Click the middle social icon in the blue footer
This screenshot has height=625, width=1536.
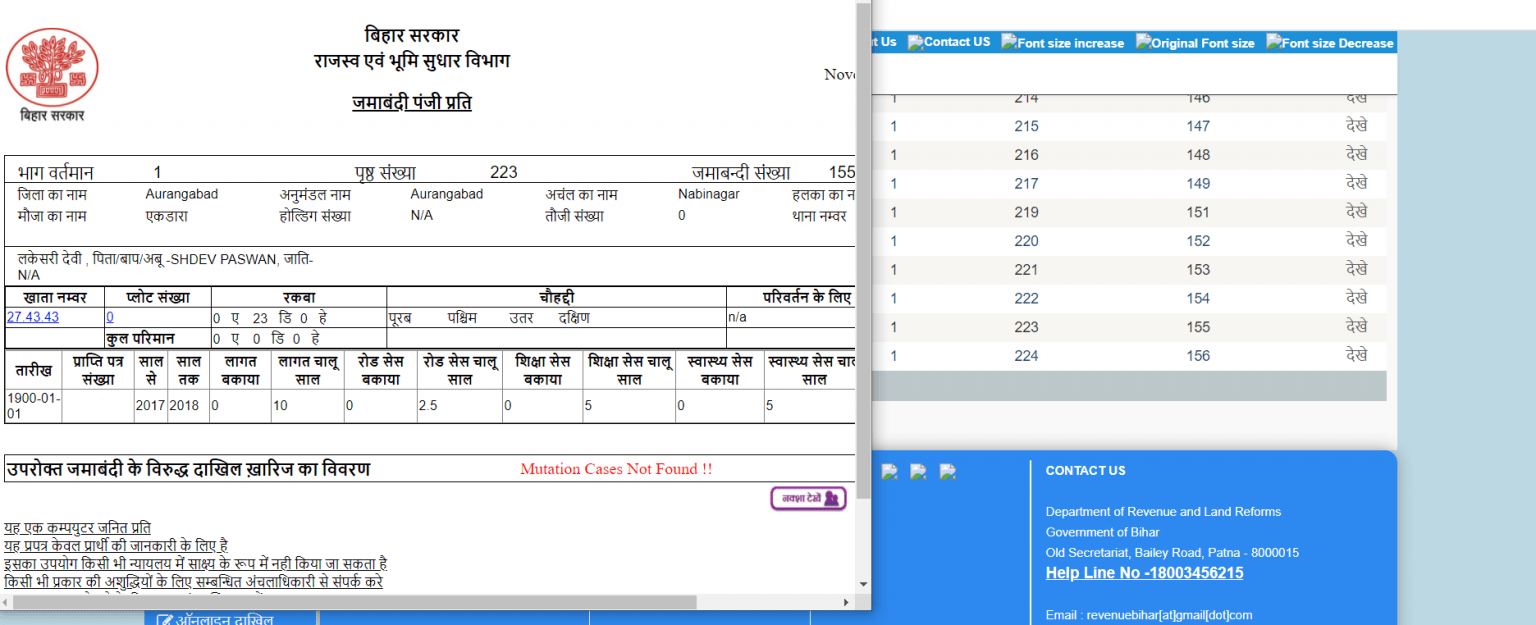pyautogui.click(x=918, y=471)
